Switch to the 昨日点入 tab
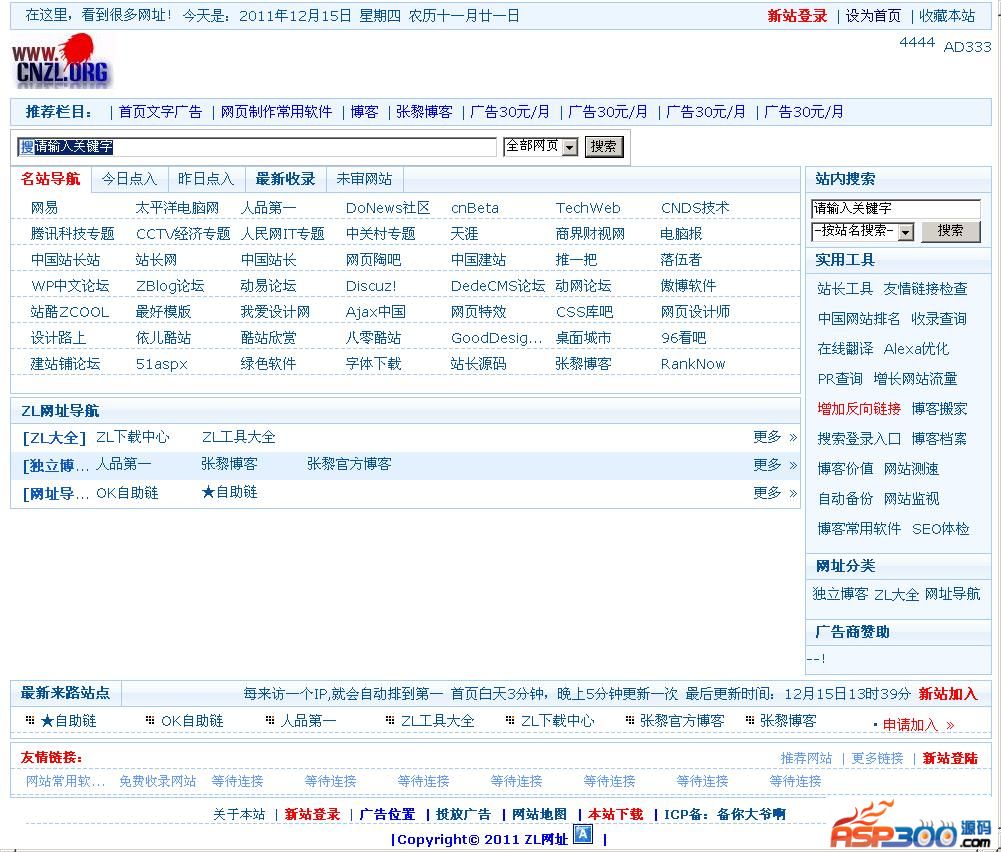 (x=206, y=179)
